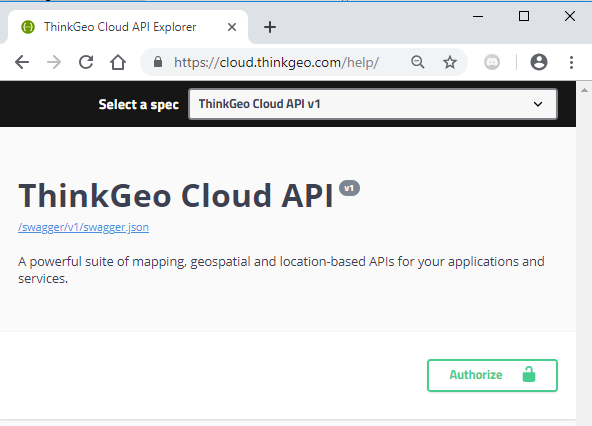
Task: Open the Chrome profile avatar
Action: (539, 62)
